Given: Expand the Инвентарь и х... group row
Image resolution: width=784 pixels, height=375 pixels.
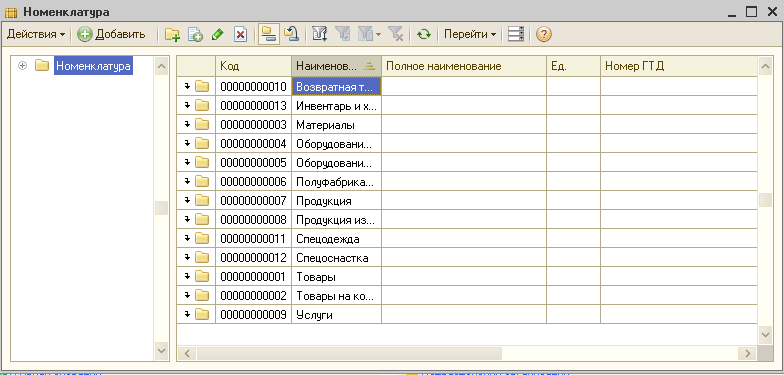Looking at the screenshot, I should [188, 106].
